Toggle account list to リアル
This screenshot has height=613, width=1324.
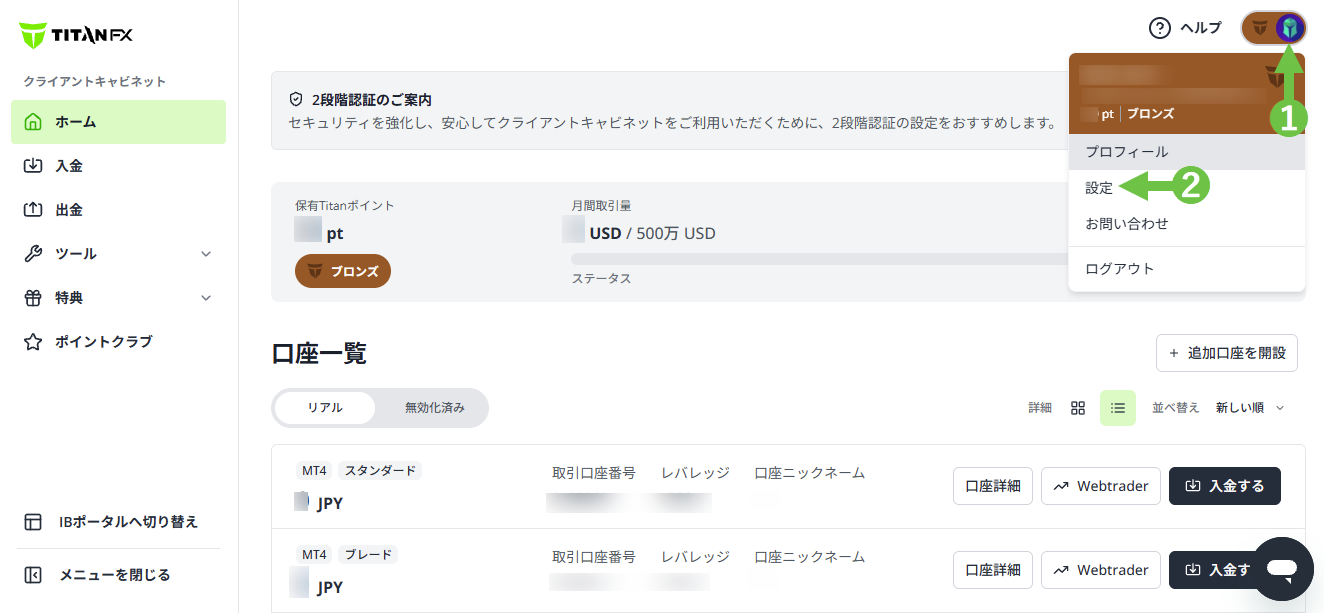(325, 408)
